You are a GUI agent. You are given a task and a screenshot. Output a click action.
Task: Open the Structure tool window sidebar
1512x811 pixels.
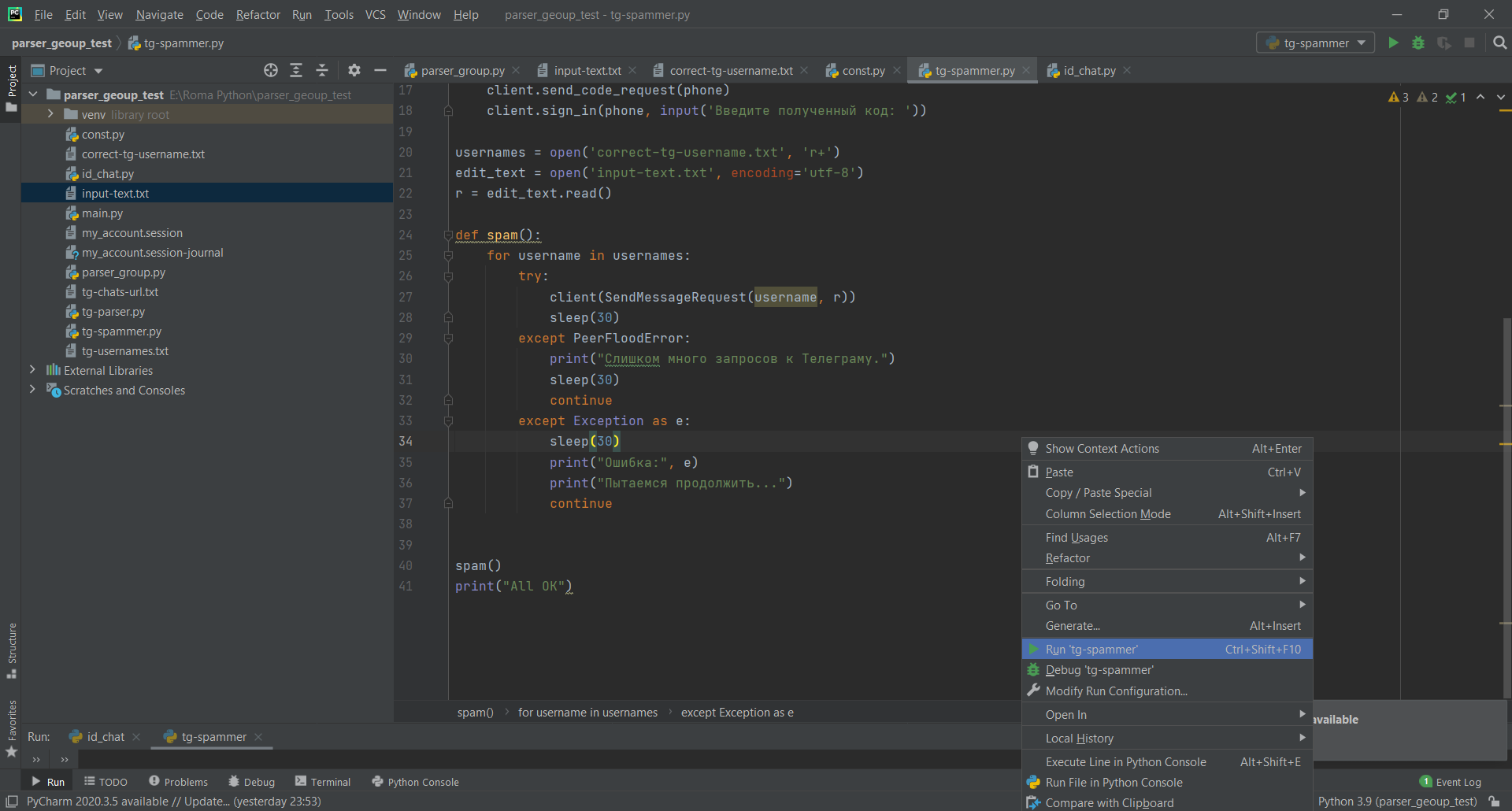tap(11, 650)
